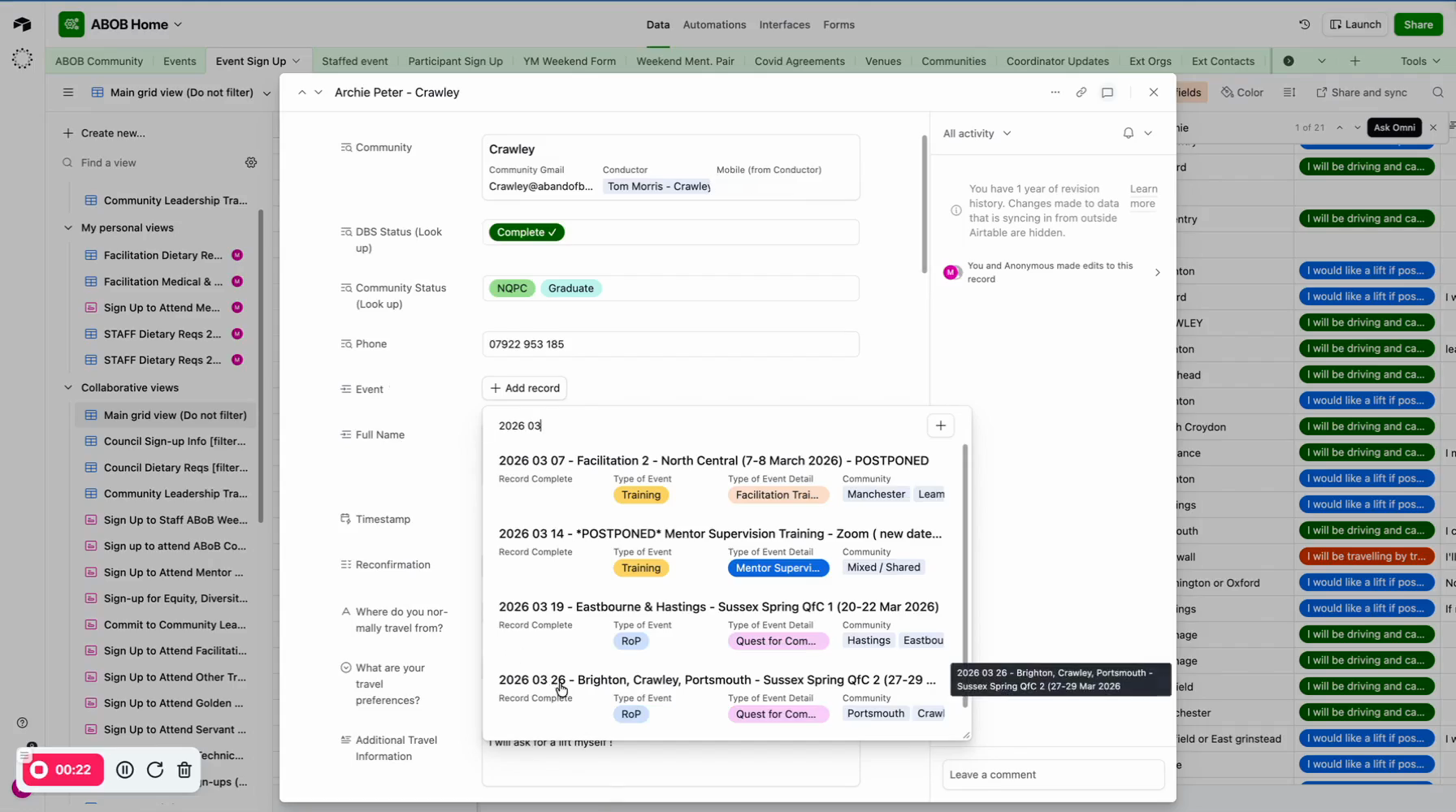1456x812 pixels.
Task: Click the Add record button
Action: point(525,388)
